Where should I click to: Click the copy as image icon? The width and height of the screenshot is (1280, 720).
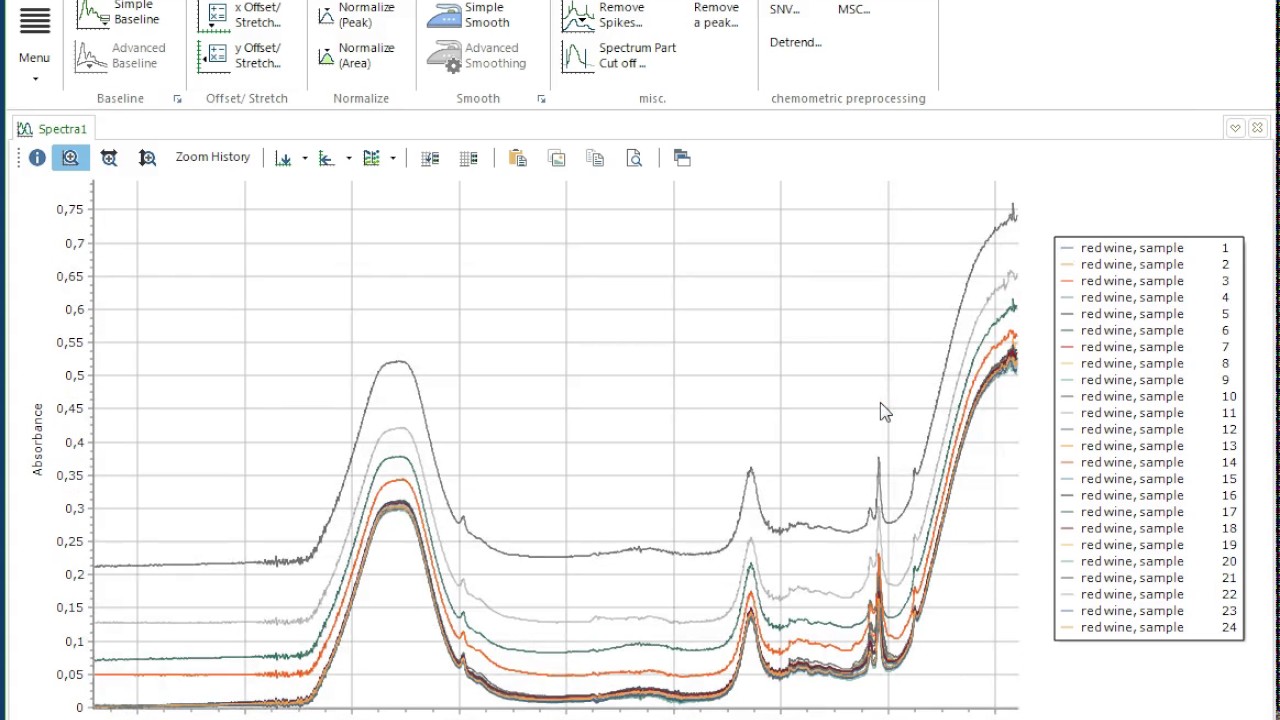point(556,158)
